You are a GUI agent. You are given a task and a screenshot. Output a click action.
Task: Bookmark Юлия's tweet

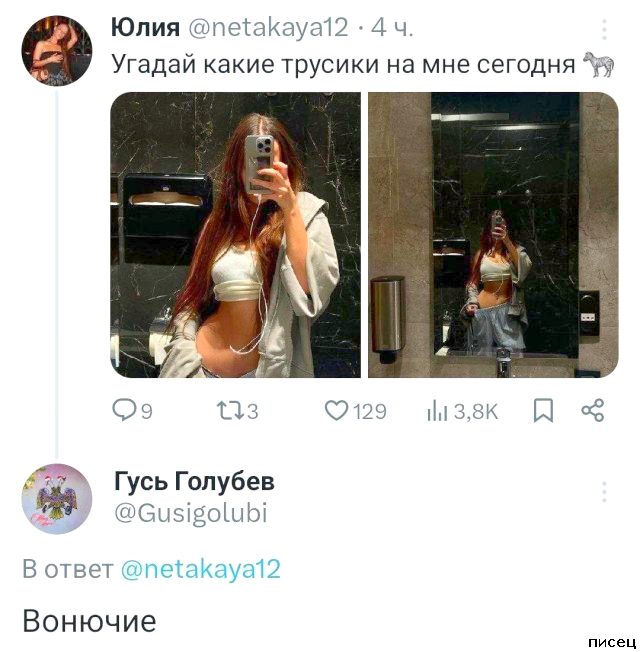pyautogui.click(x=543, y=410)
